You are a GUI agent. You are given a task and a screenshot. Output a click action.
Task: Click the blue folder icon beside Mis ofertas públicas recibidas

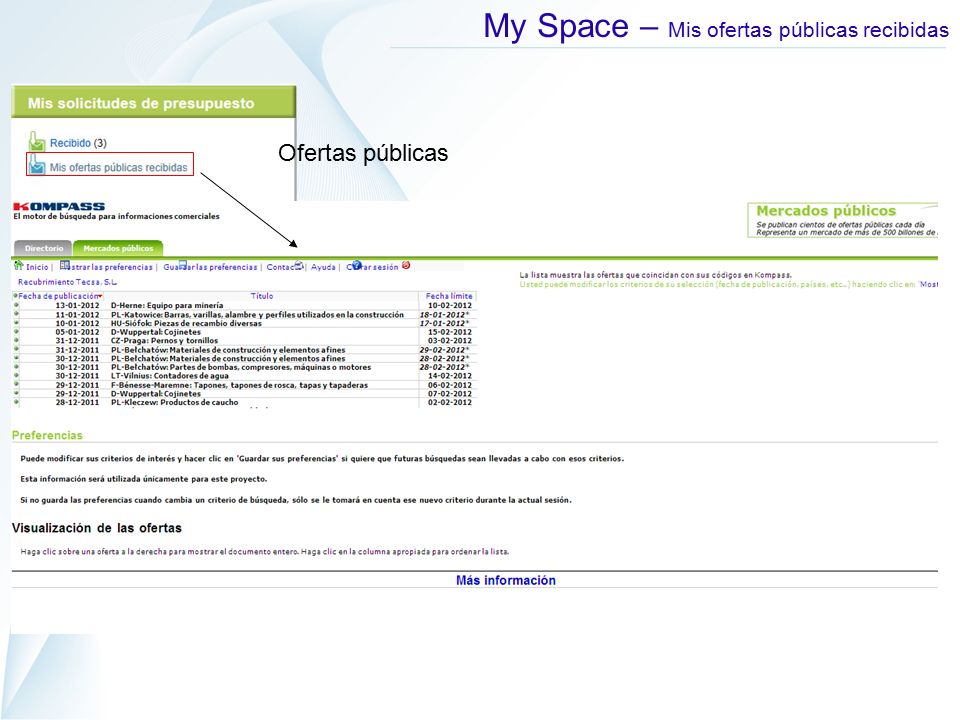pyautogui.click(x=37, y=165)
